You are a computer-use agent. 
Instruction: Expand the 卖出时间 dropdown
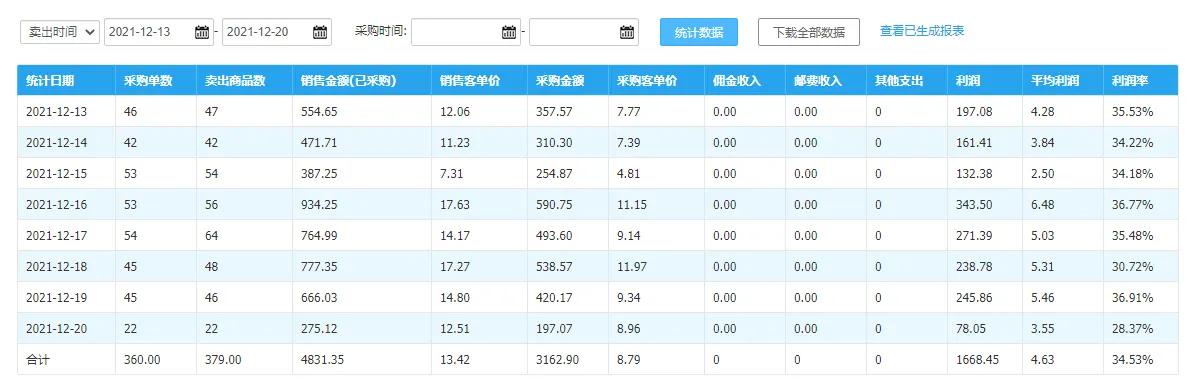[59, 32]
